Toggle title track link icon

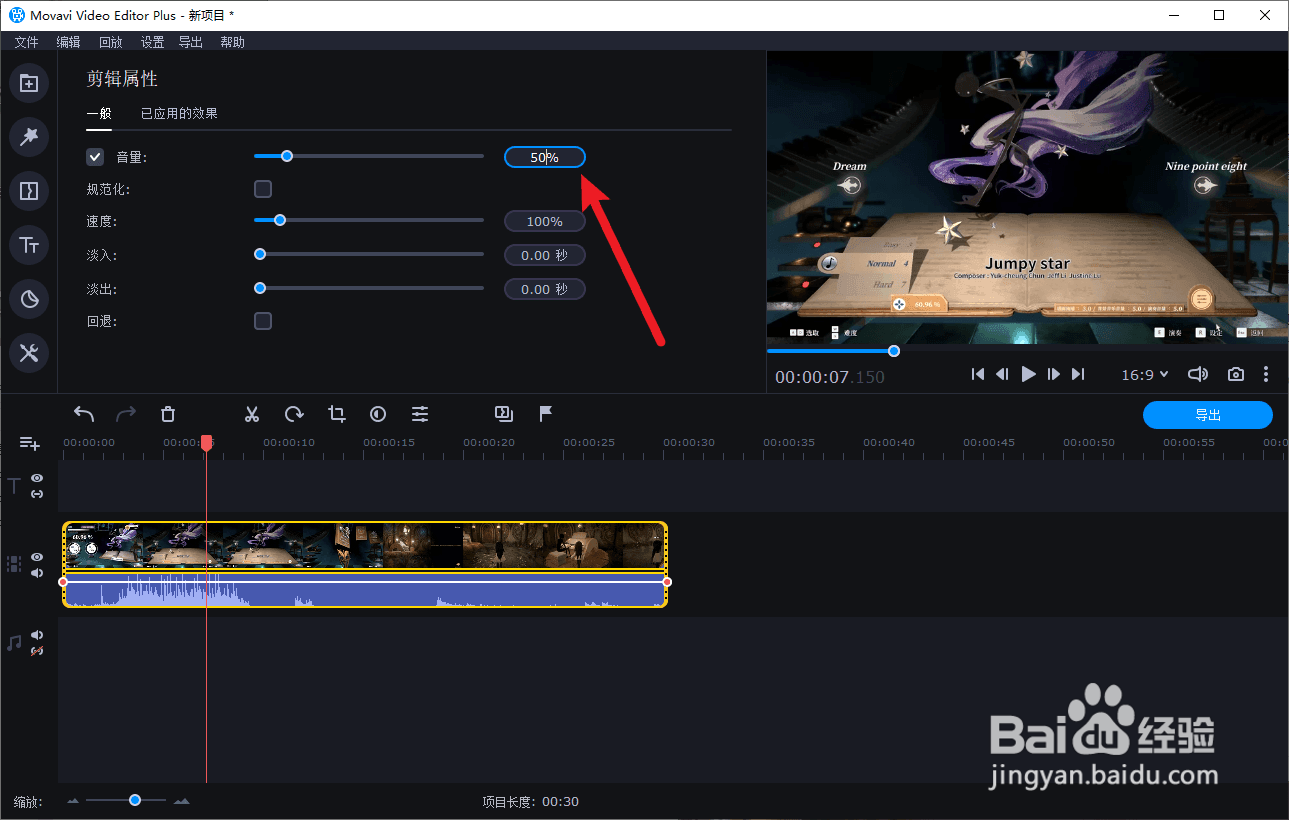37,494
